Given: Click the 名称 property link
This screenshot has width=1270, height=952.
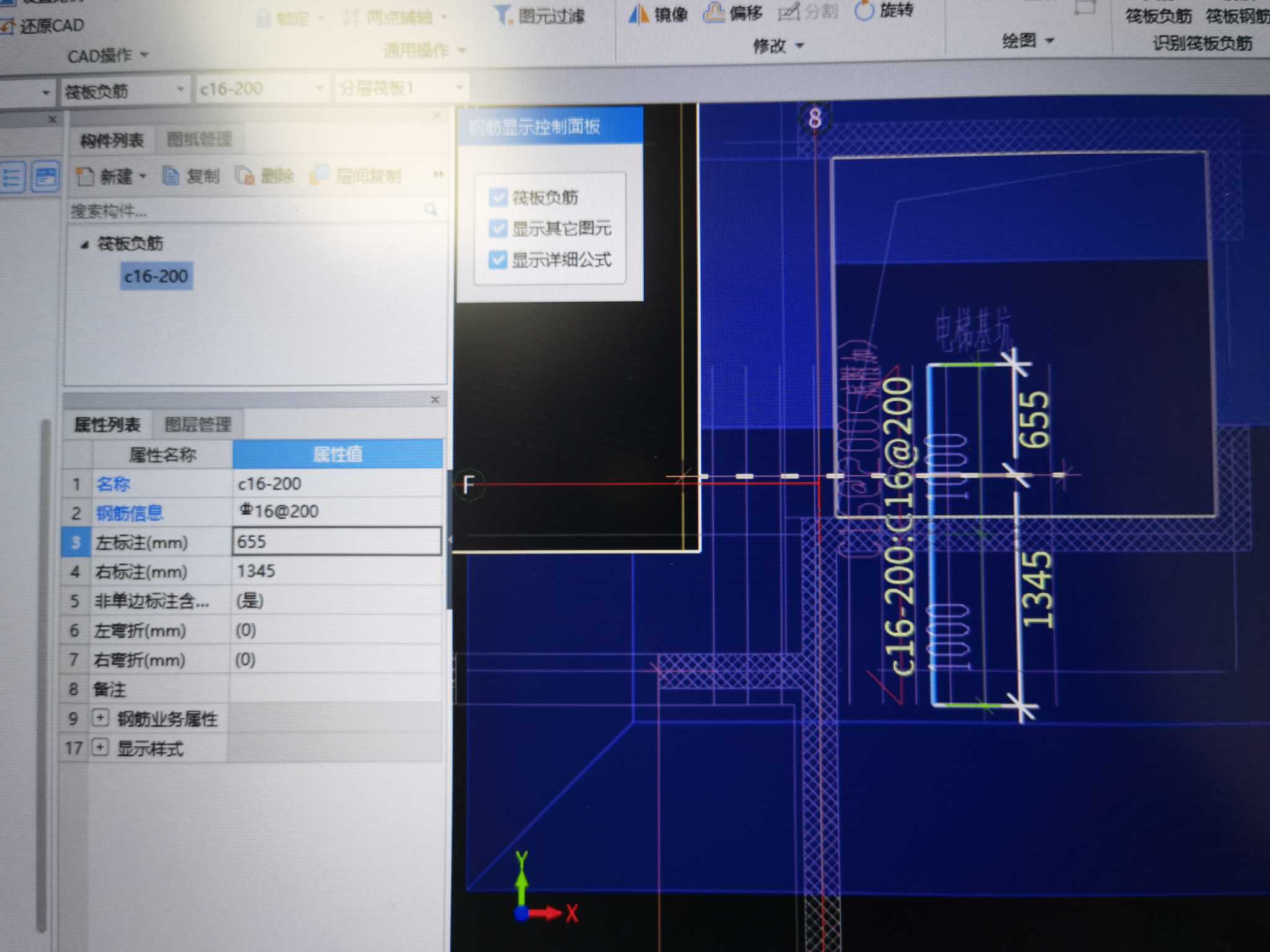Looking at the screenshot, I should click(x=113, y=484).
